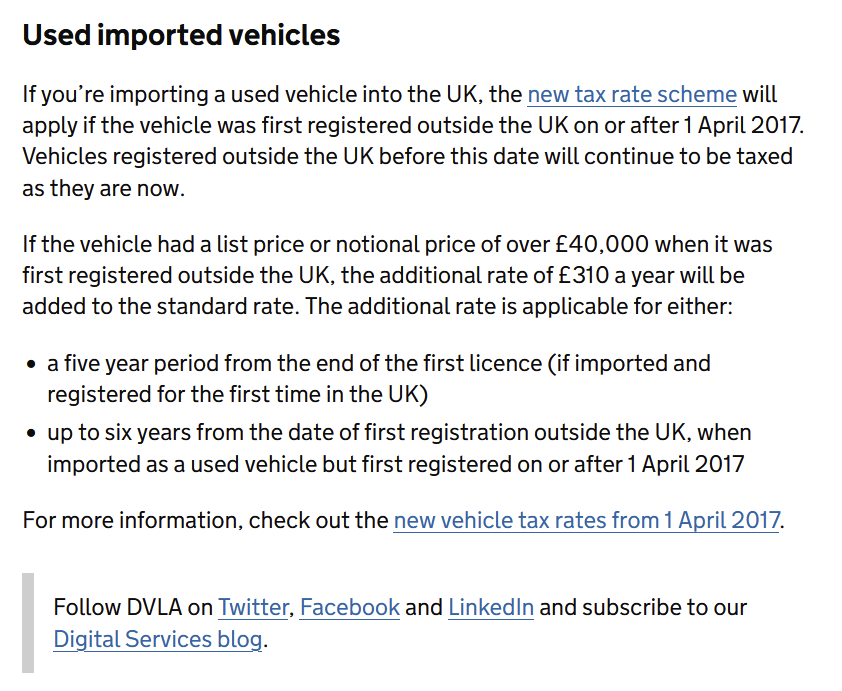Click the bullet dot before five year period

[32, 364]
